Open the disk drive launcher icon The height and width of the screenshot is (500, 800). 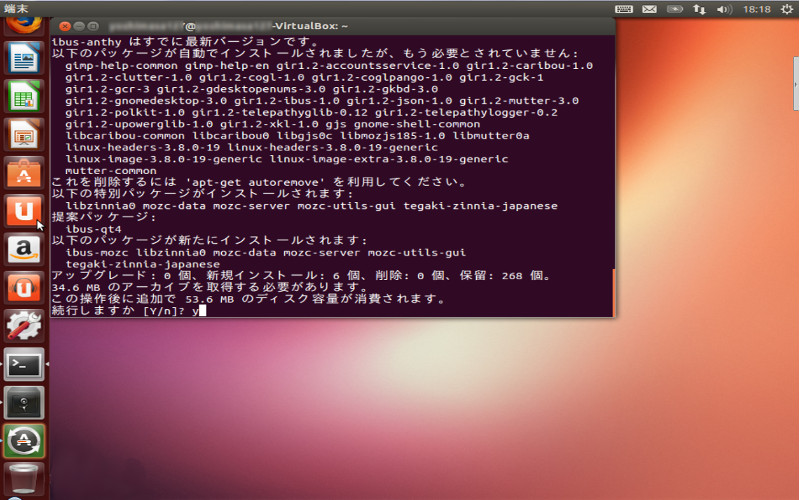tap(23, 403)
